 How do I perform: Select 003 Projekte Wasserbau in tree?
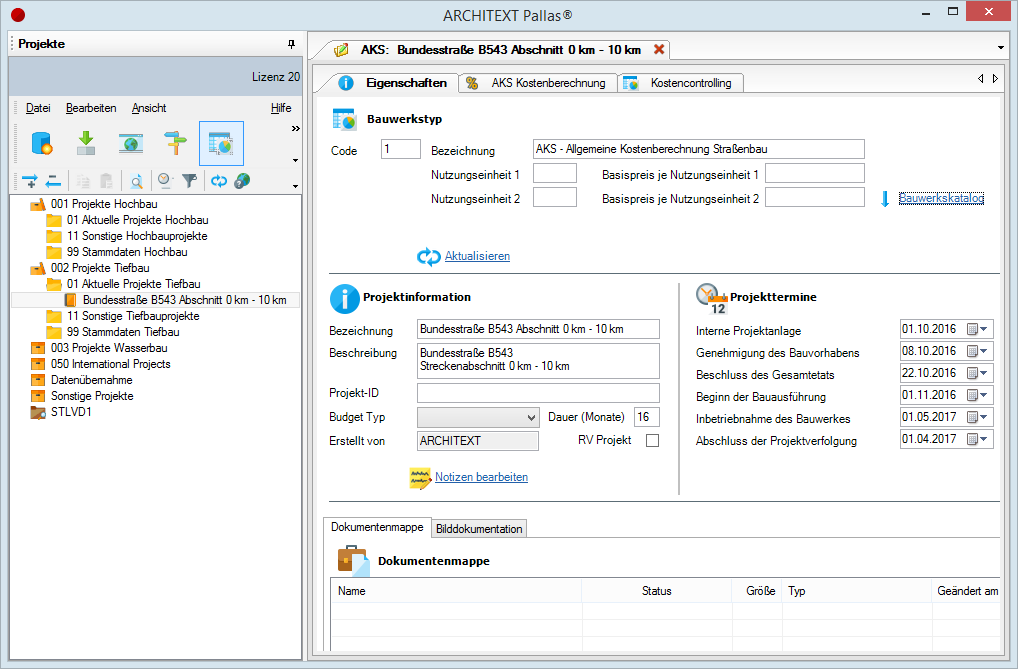pos(109,348)
